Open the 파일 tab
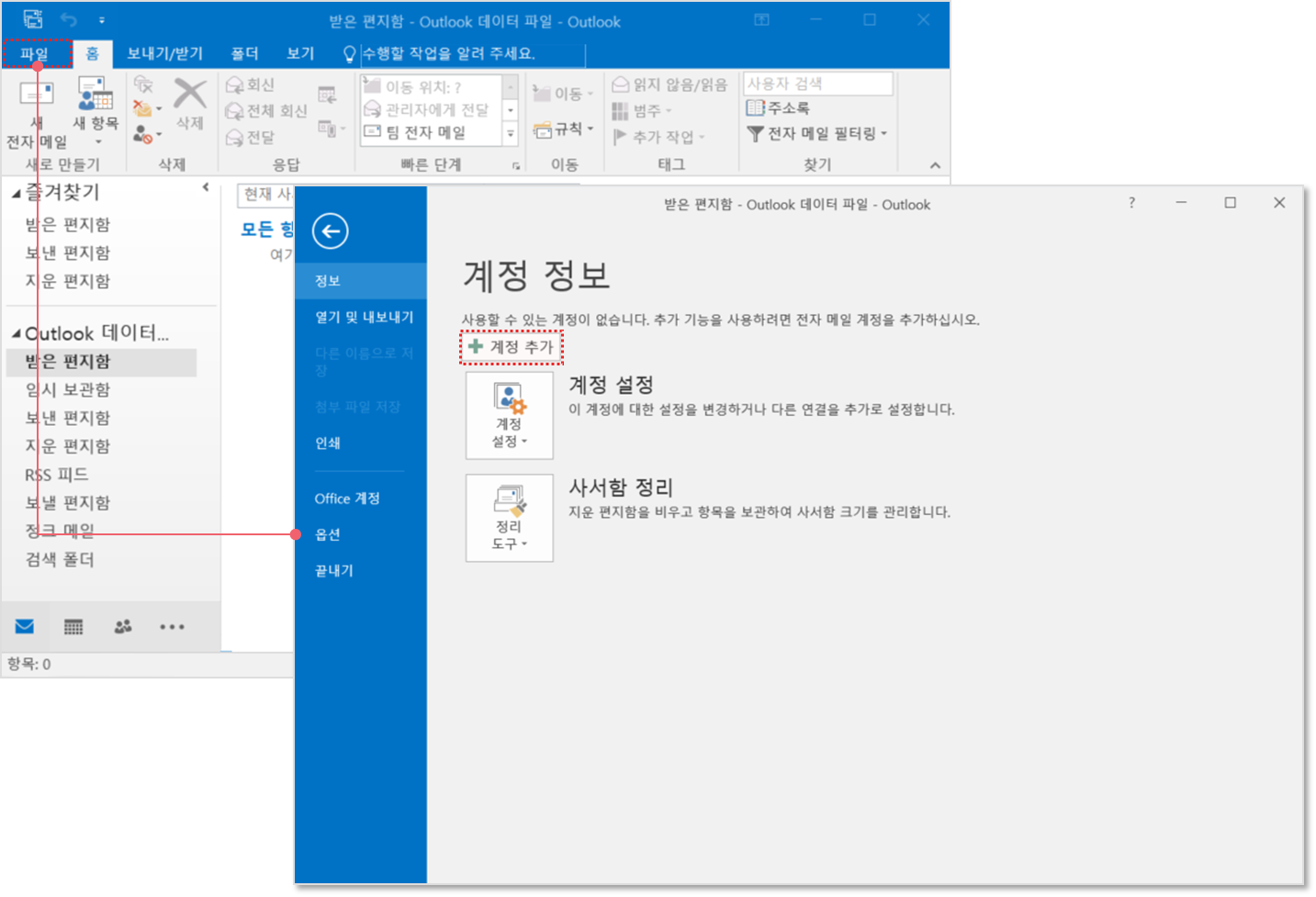The image size is (1316, 897). pyautogui.click(x=35, y=54)
